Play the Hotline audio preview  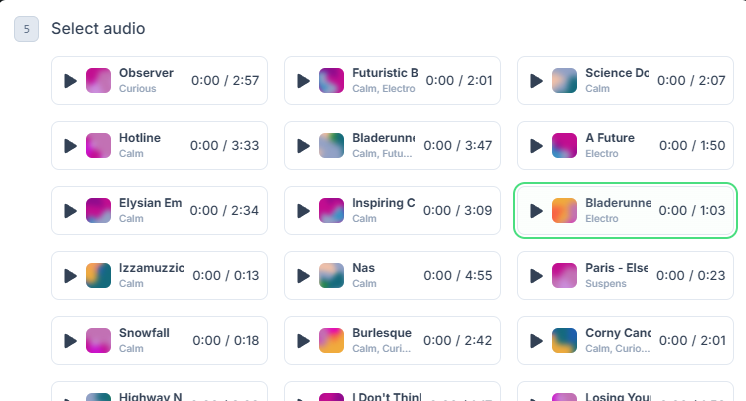tap(70, 146)
